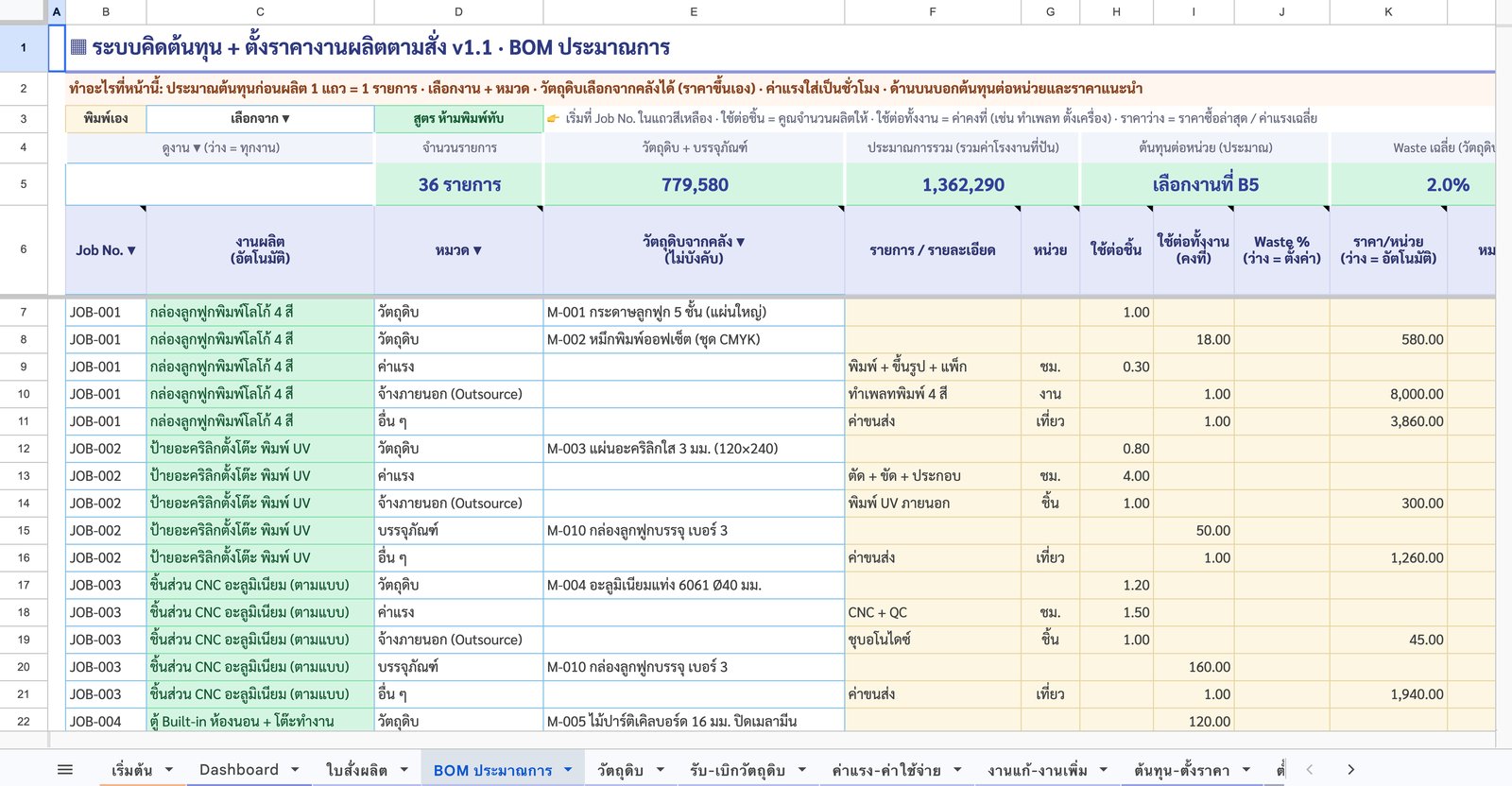
Task: Click the วัตถุดิบจากคลัง column header
Action: pos(694,250)
